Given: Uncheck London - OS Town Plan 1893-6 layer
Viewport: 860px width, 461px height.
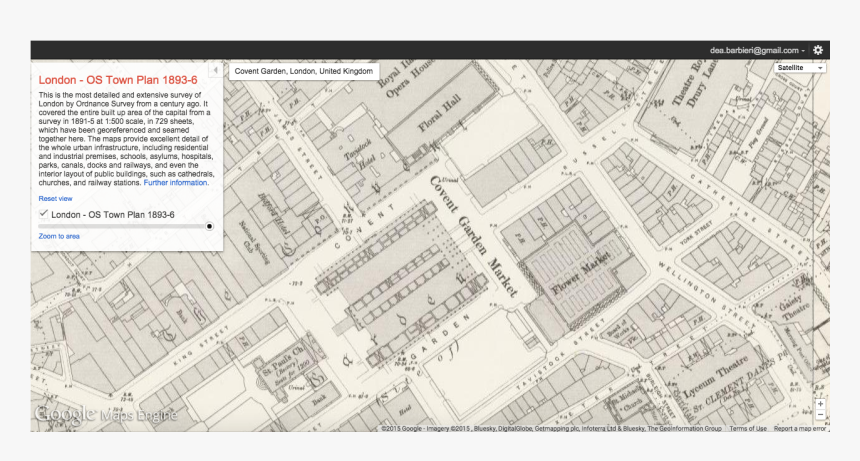Looking at the screenshot, I should [x=43, y=214].
